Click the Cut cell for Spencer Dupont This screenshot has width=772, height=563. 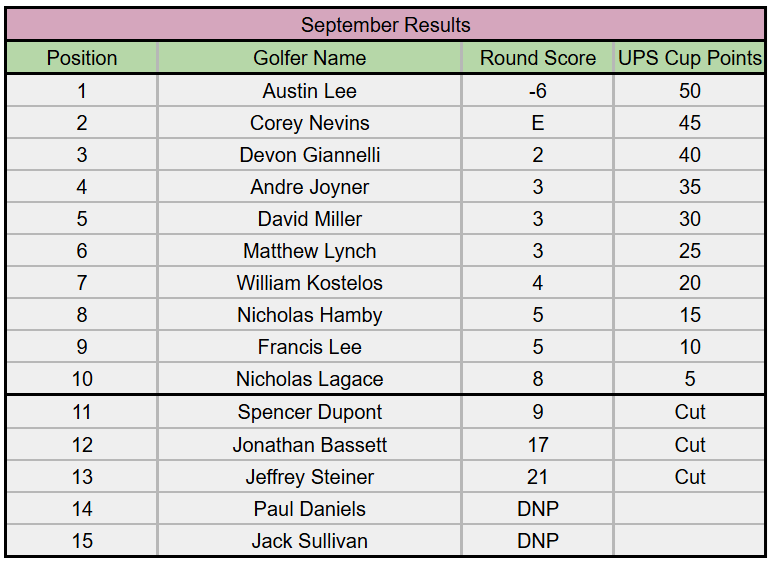click(x=689, y=412)
